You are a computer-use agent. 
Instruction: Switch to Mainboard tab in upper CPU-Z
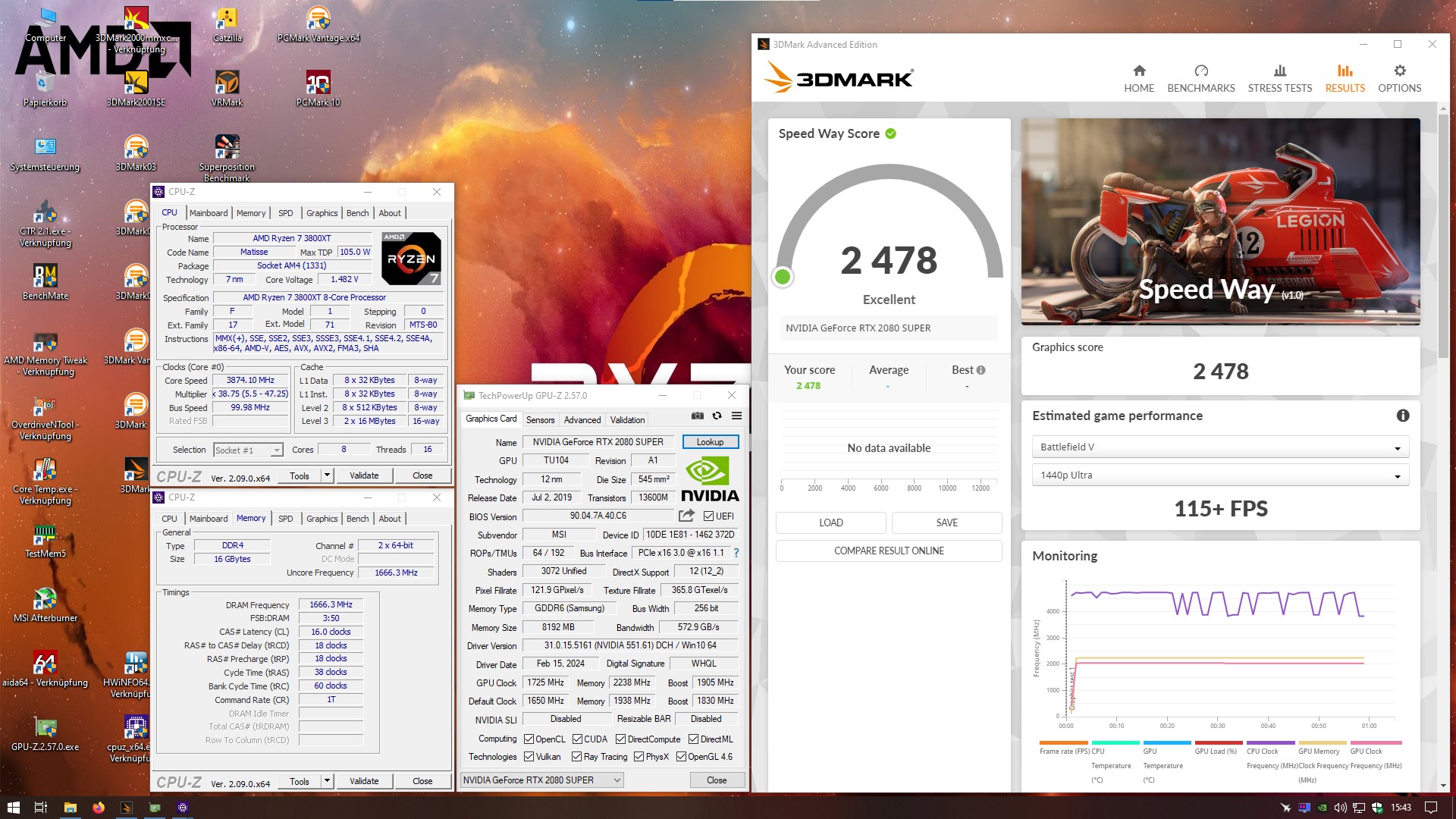209,213
